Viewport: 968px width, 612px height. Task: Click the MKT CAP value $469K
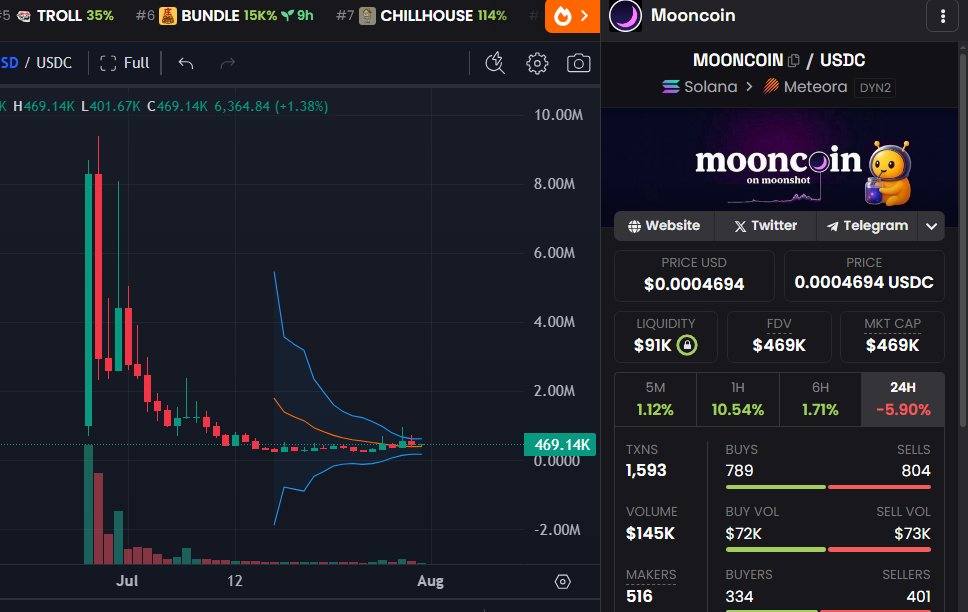892,345
